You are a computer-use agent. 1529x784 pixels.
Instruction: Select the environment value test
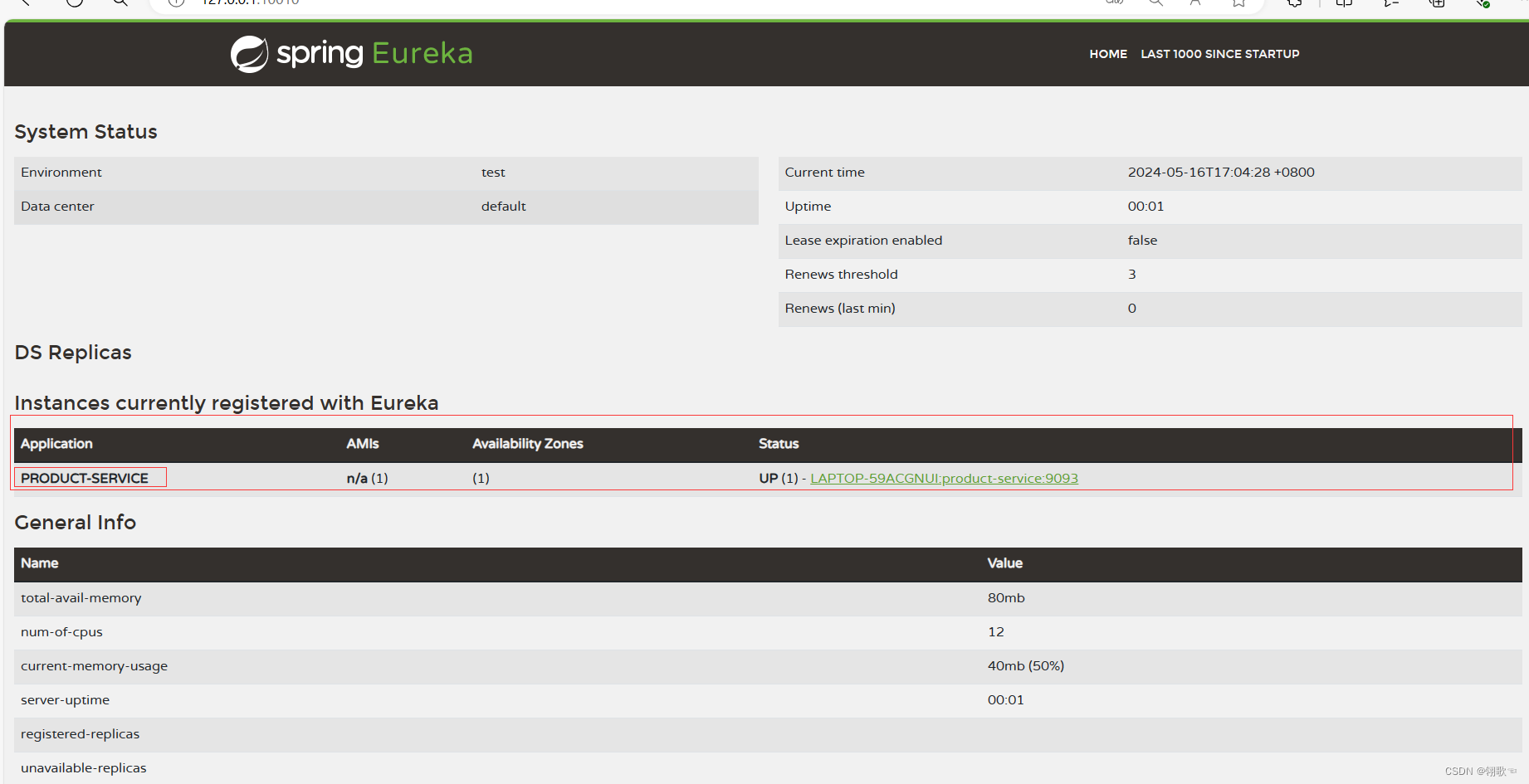[493, 173]
